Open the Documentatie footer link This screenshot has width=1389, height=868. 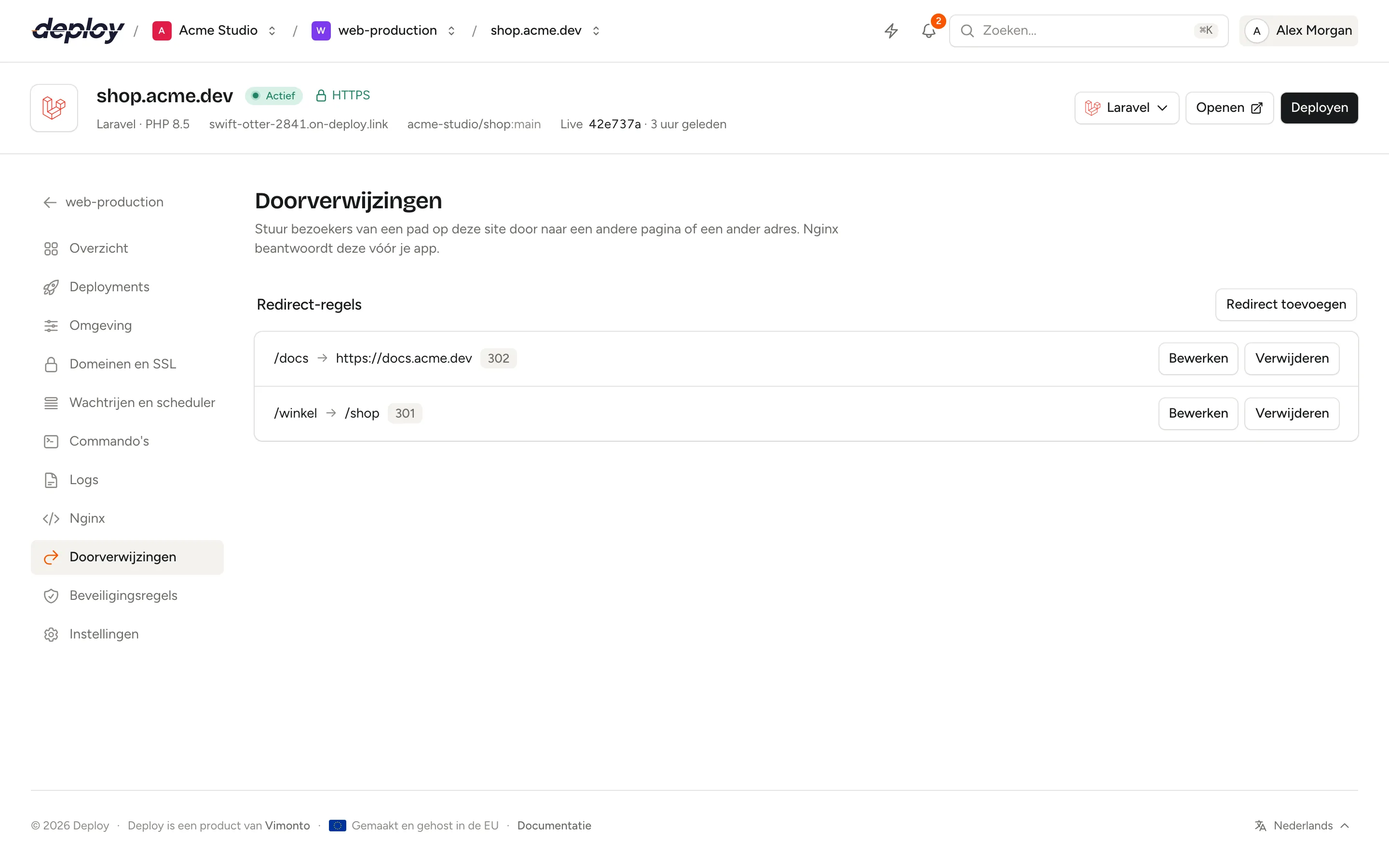point(554,826)
